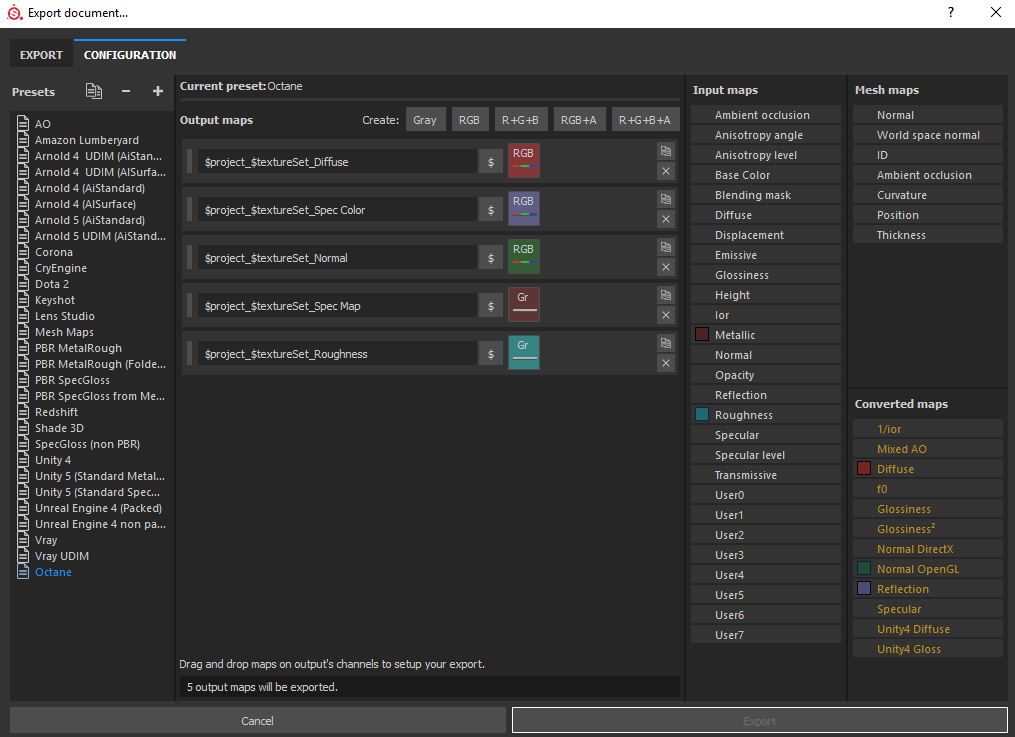Click $ token button for Spec Color filename
The height and width of the screenshot is (737, 1015).
491,210
